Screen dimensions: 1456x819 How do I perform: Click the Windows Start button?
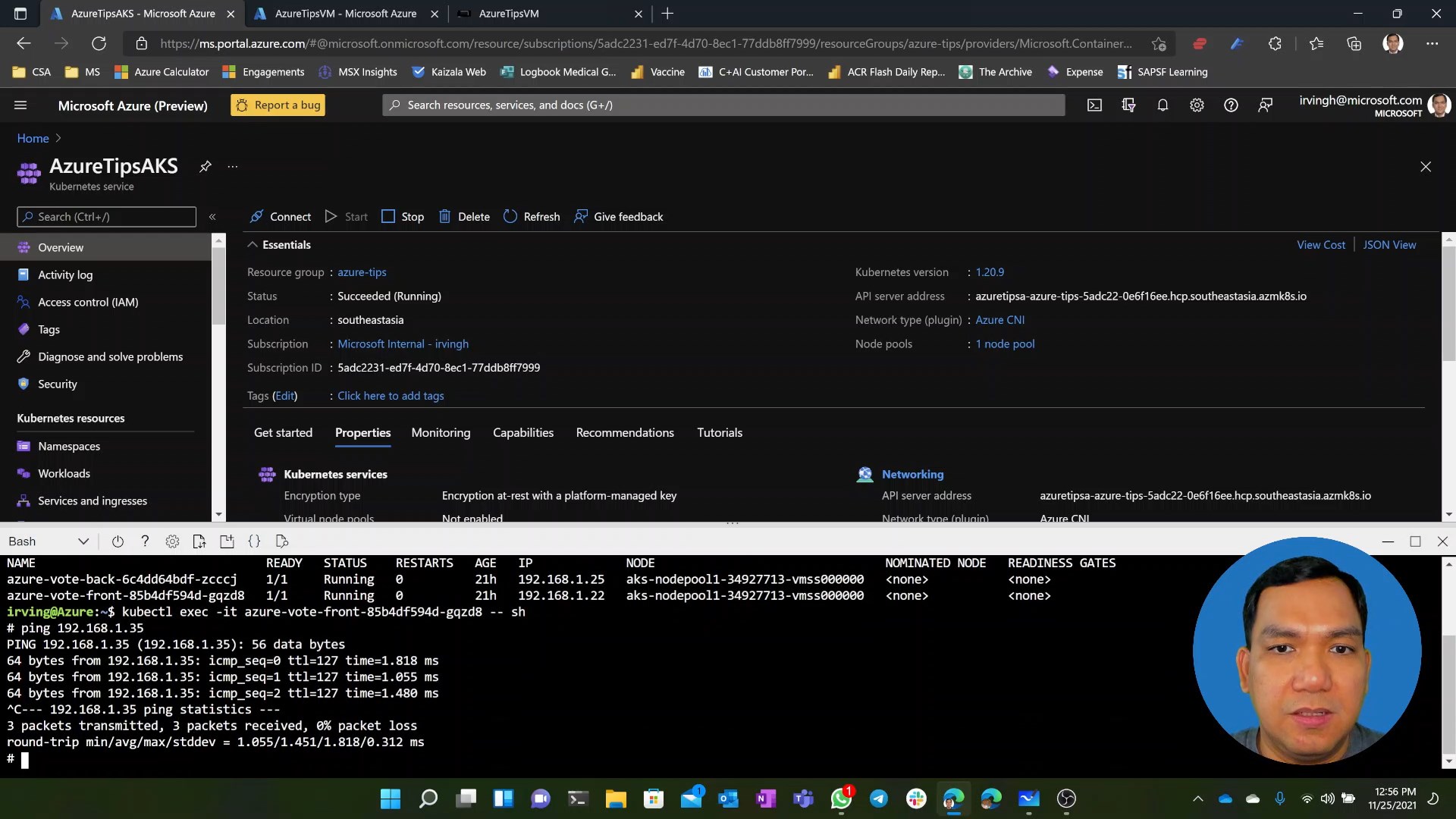[x=391, y=799]
